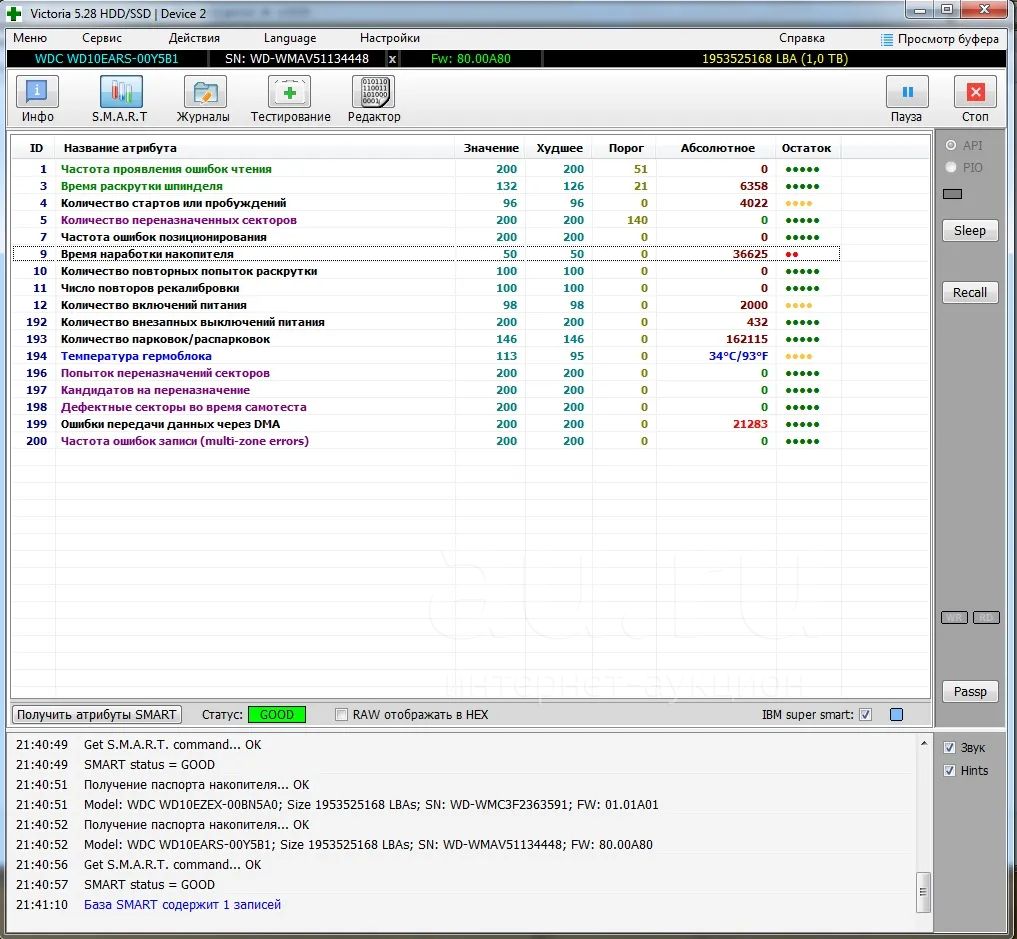Click the Passp button
Image resolution: width=1017 pixels, height=939 pixels.
coord(970,691)
